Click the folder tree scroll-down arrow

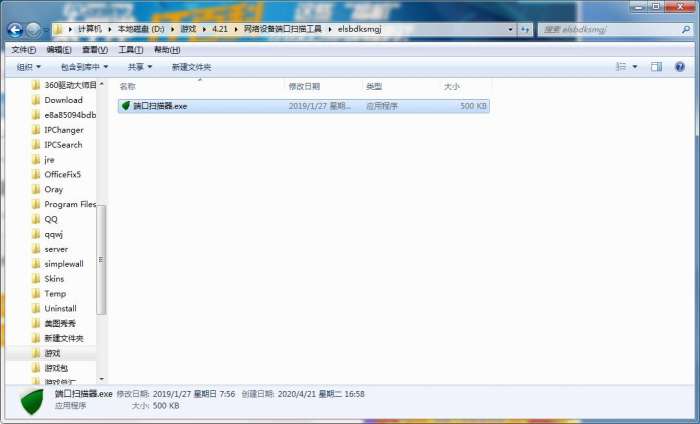click(x=101, y=379)
